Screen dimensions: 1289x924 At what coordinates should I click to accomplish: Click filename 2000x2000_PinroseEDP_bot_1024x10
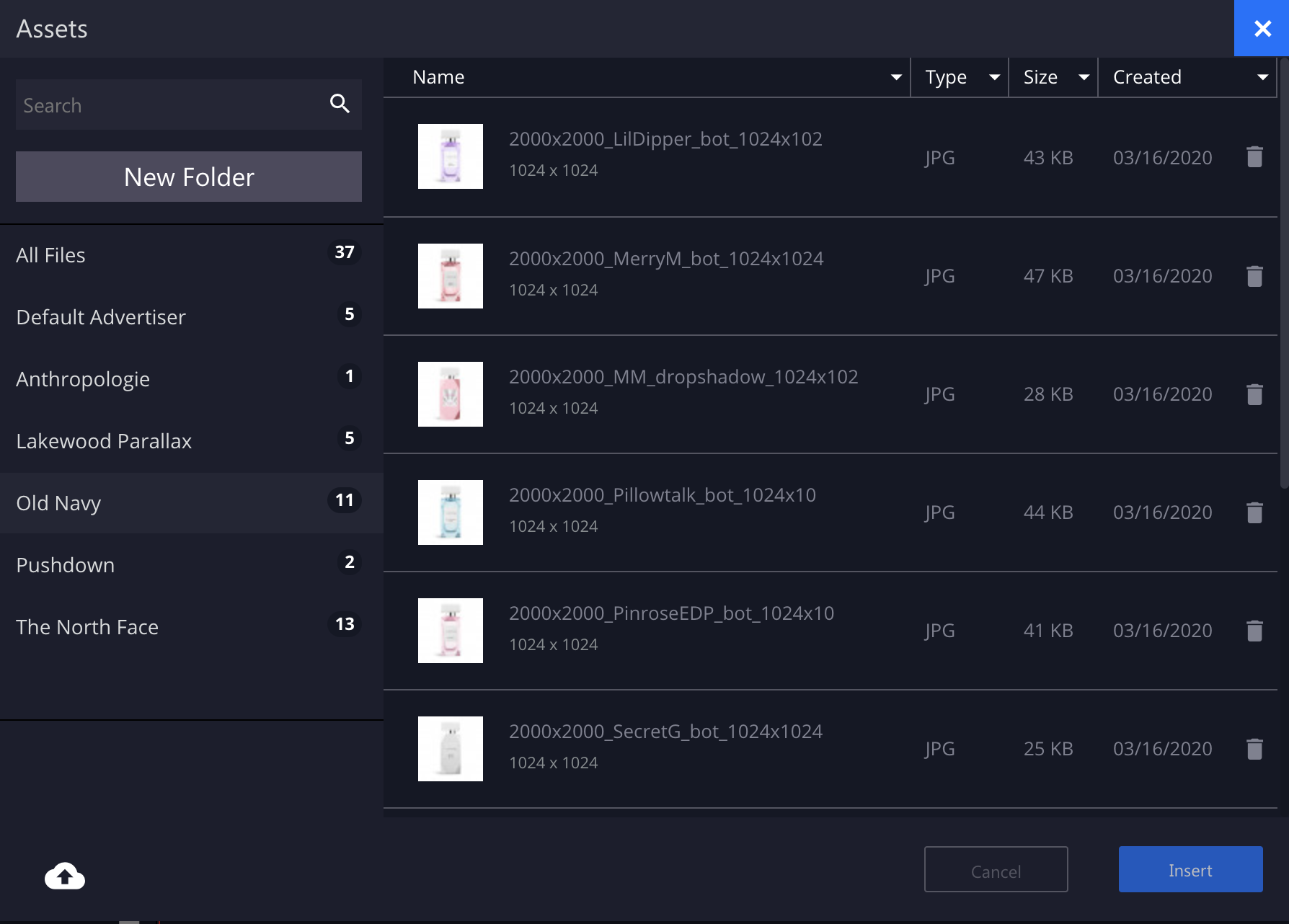click(671, 613)
